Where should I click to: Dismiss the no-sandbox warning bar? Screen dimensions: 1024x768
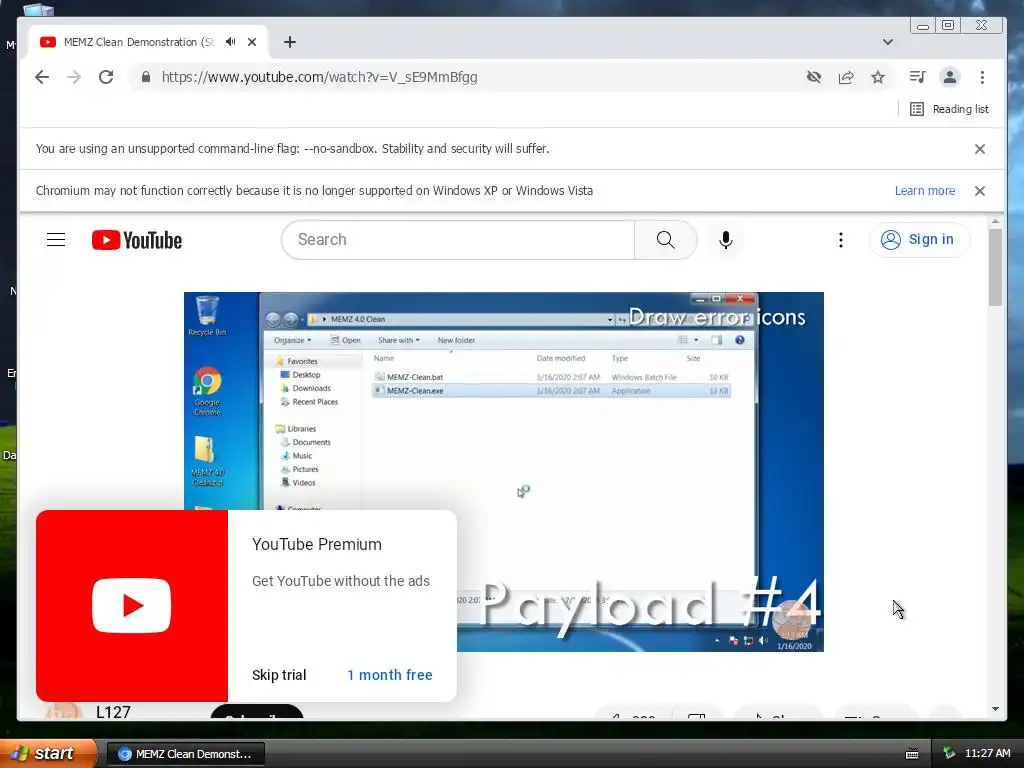click(x=980, y=149)
